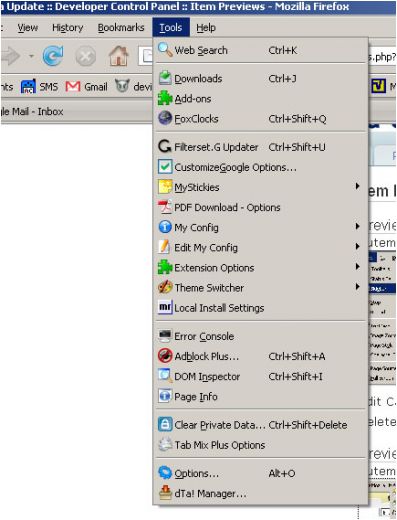This screenshot has width=397, height=520.
Task: Click the CustomizeGoogle checkmark icon
Action: point(165,167)
